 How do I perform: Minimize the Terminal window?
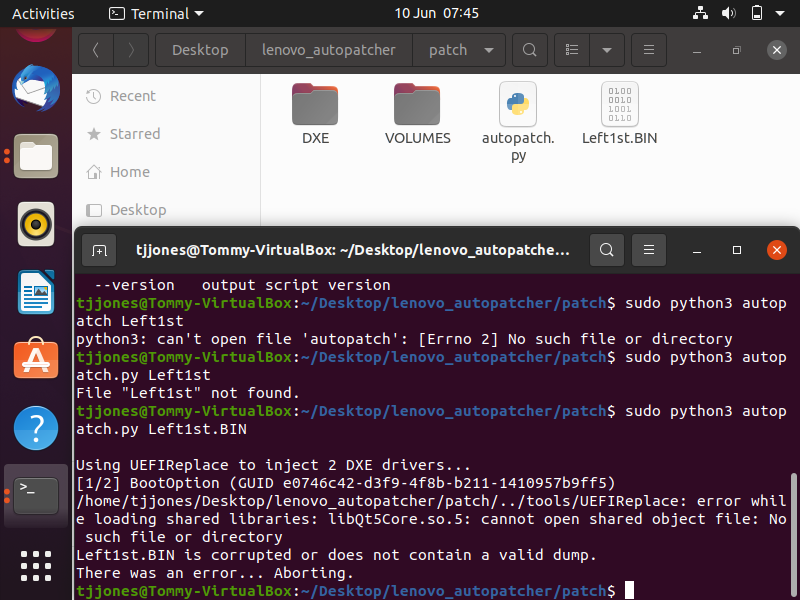[x=696, y=250]
